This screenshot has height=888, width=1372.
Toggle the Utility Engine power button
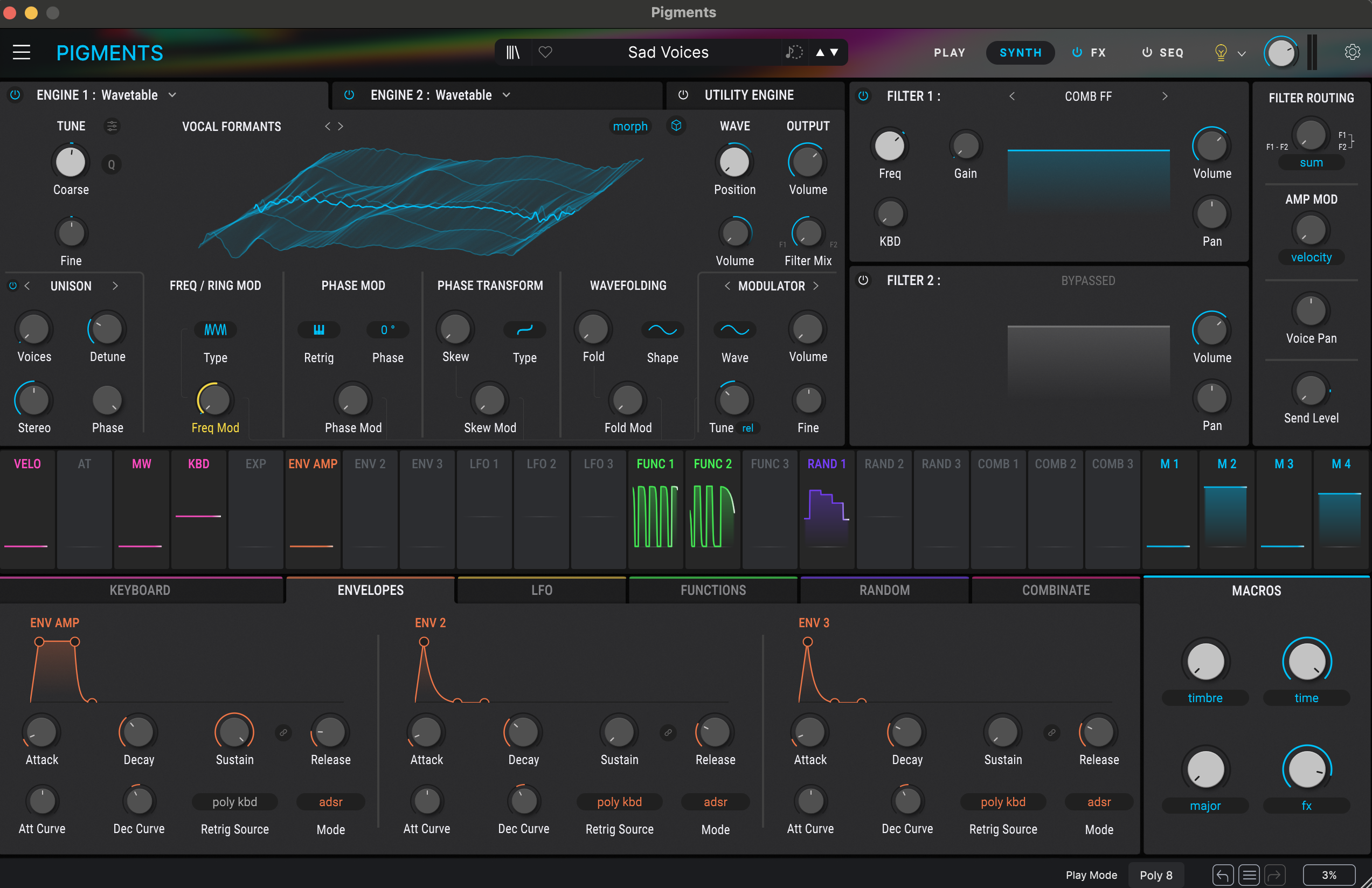coord(683,94)
